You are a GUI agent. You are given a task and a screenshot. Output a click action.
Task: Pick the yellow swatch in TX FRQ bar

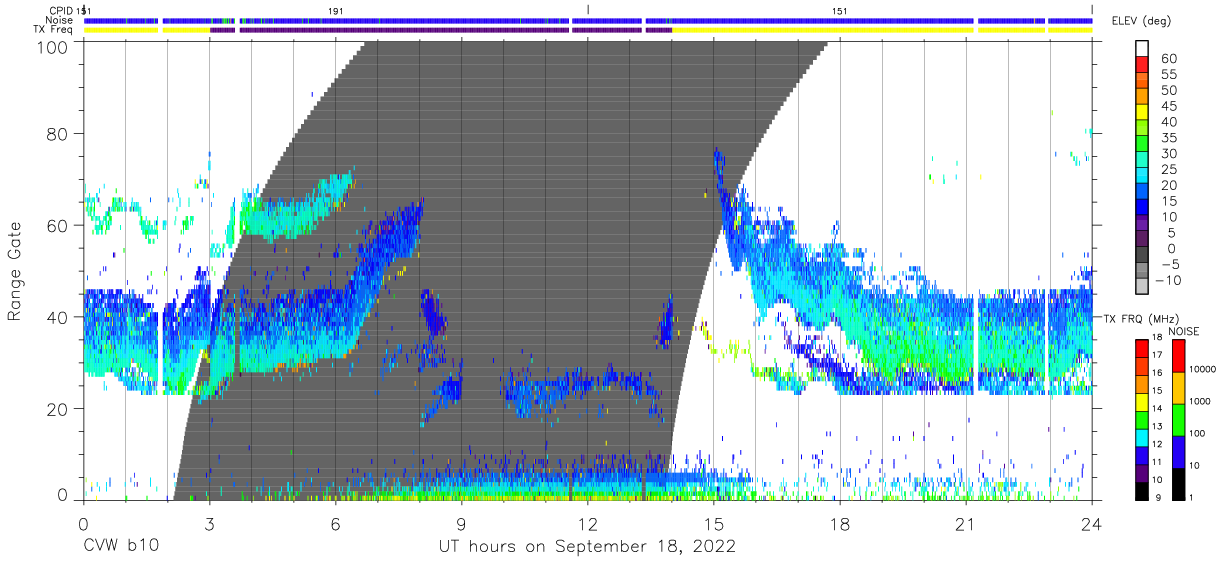click(x=1144, y=402)
